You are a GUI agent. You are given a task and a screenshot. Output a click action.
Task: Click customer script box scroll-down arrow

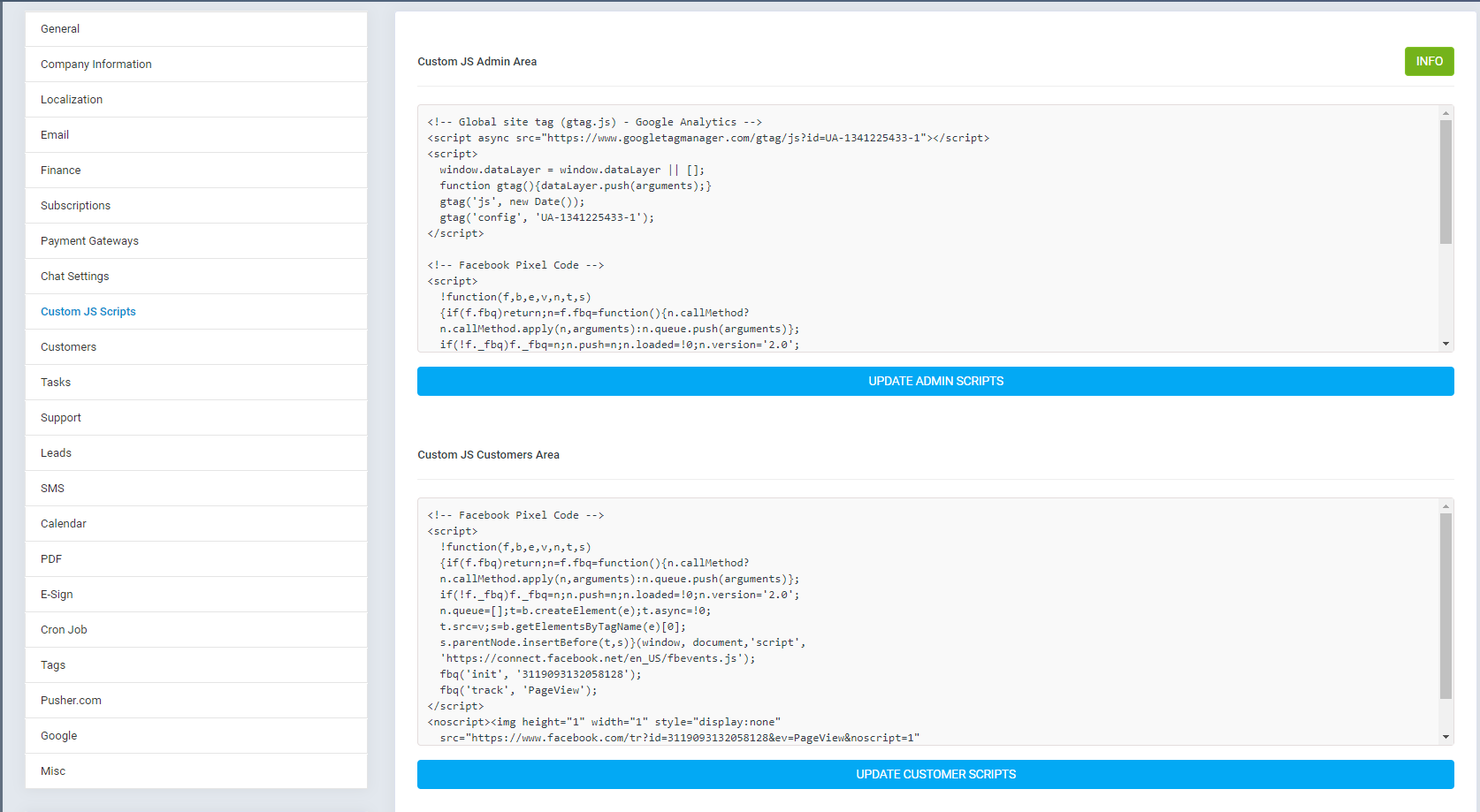(1446, 737)
